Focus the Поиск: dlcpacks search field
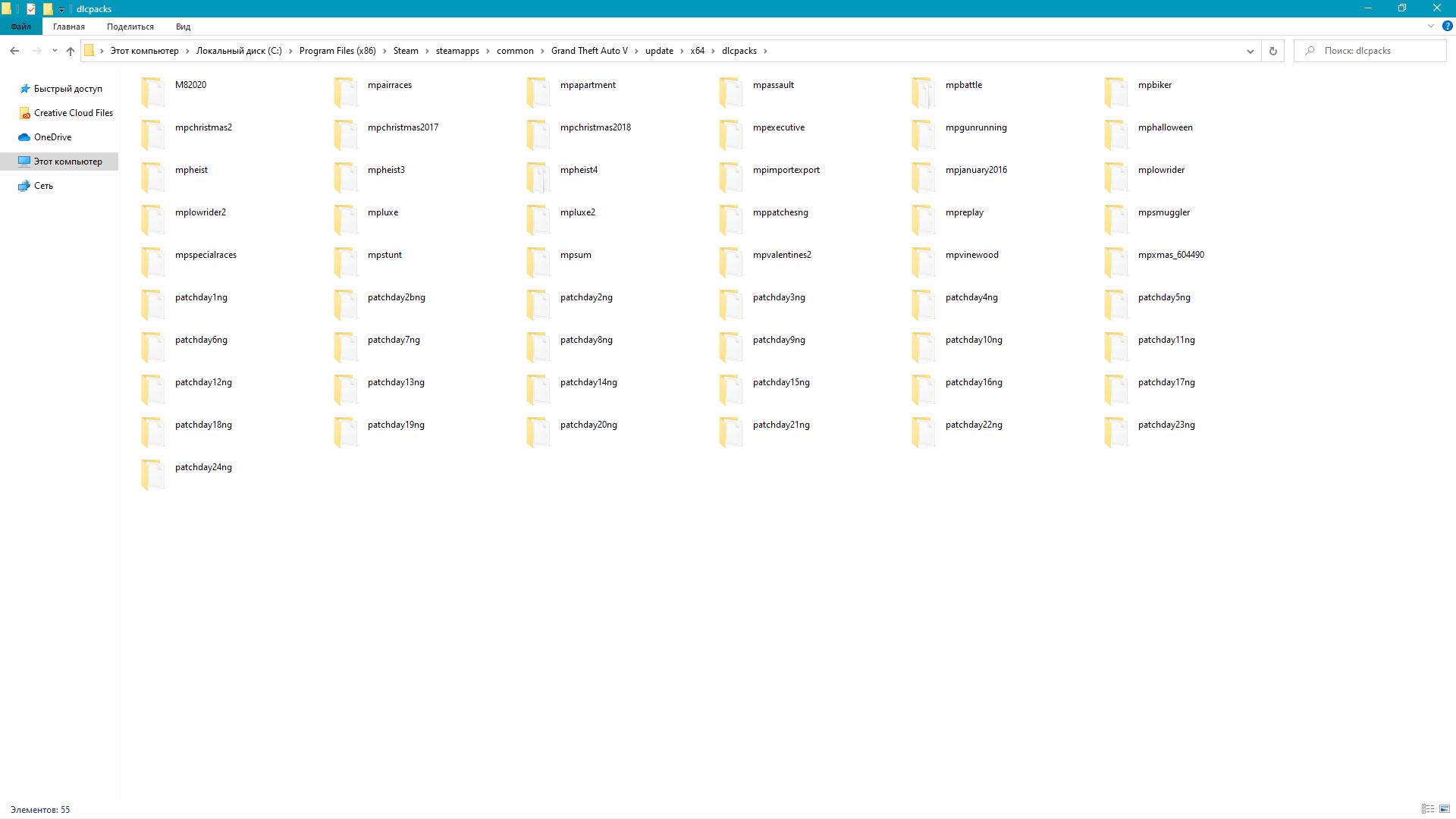The image size is (1456, 819). click(x=1370, y=51)
